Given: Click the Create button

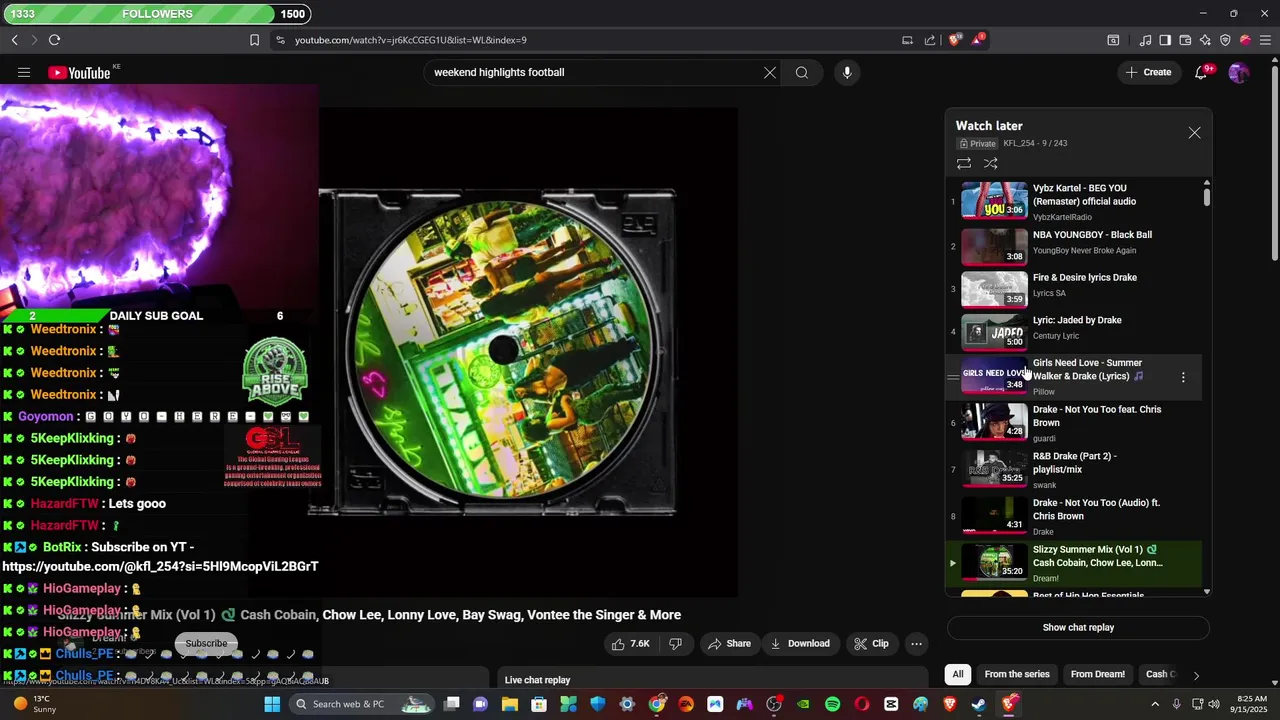Looking at the screenshot, I should (1148, 72).
